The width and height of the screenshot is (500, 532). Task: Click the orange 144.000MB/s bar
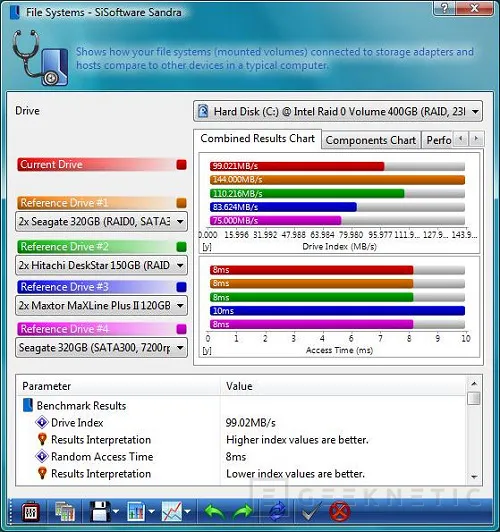coord(337,180)
